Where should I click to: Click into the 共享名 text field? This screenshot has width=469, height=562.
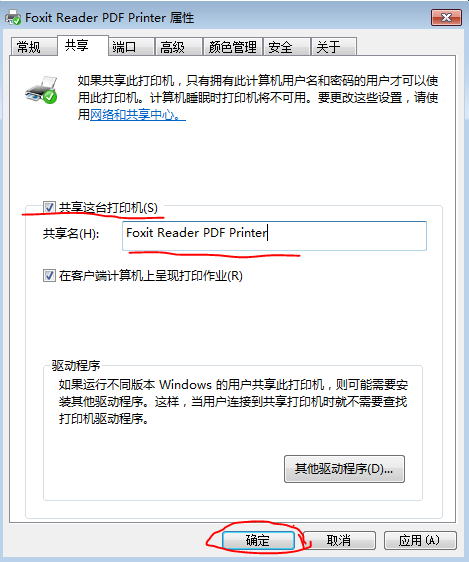(274, 236)
